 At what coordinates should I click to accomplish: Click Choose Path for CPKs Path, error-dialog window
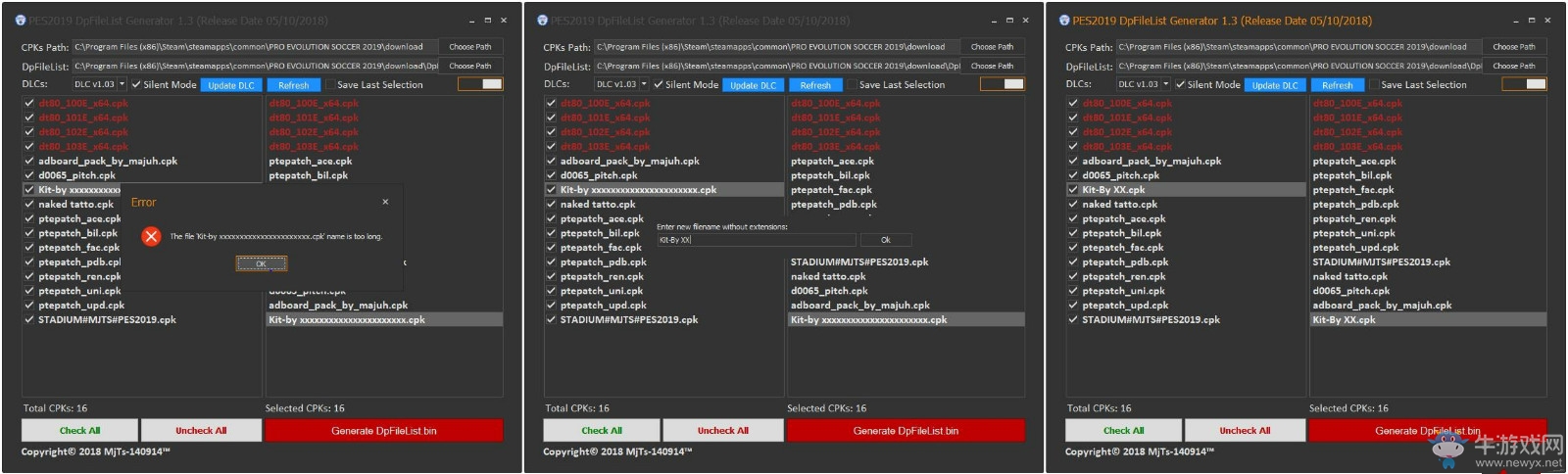[470, 46]
